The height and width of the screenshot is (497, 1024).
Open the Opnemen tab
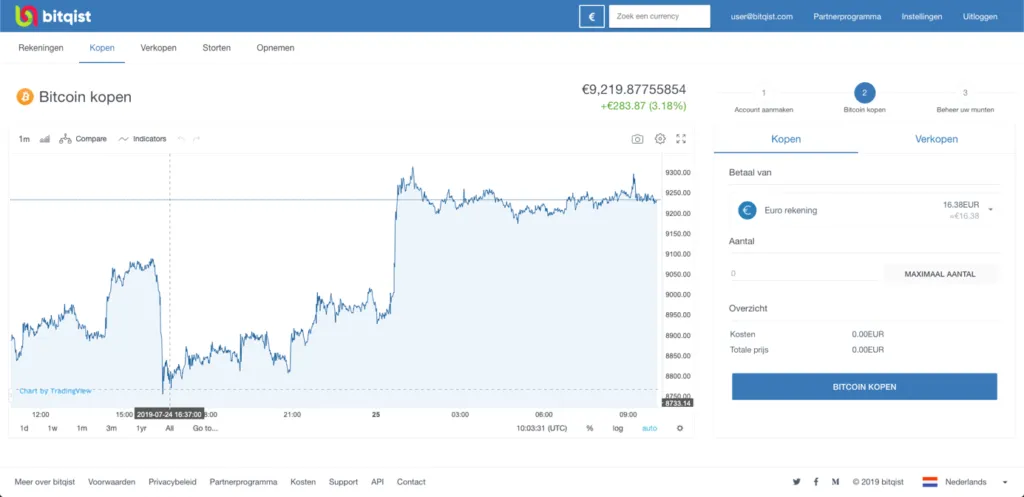276,48
